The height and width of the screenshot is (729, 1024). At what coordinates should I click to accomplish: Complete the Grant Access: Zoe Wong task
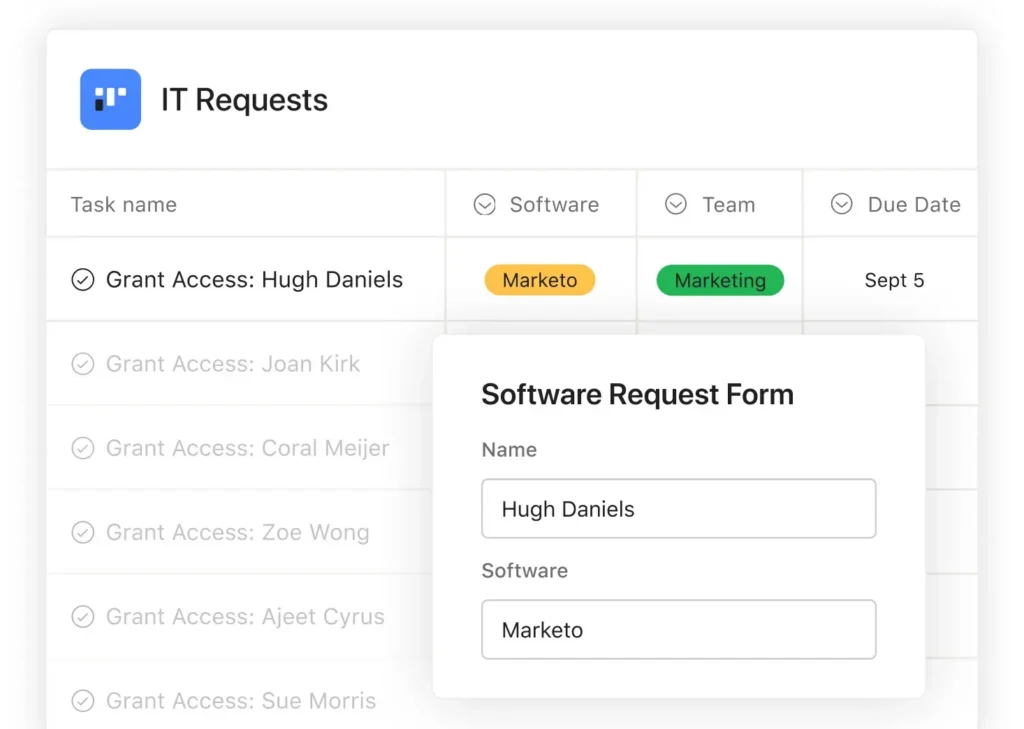pyautogui.click(x=83, y=533)
